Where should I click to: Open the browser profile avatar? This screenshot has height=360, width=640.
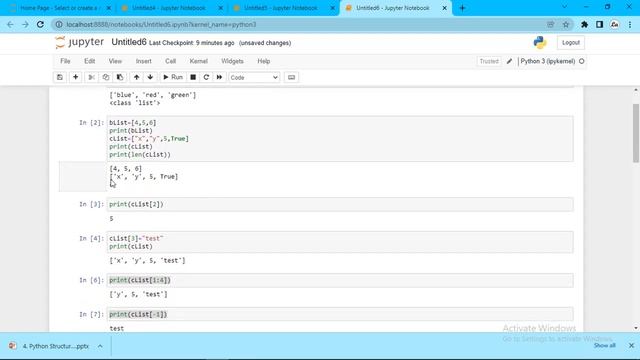click(614, 24)
